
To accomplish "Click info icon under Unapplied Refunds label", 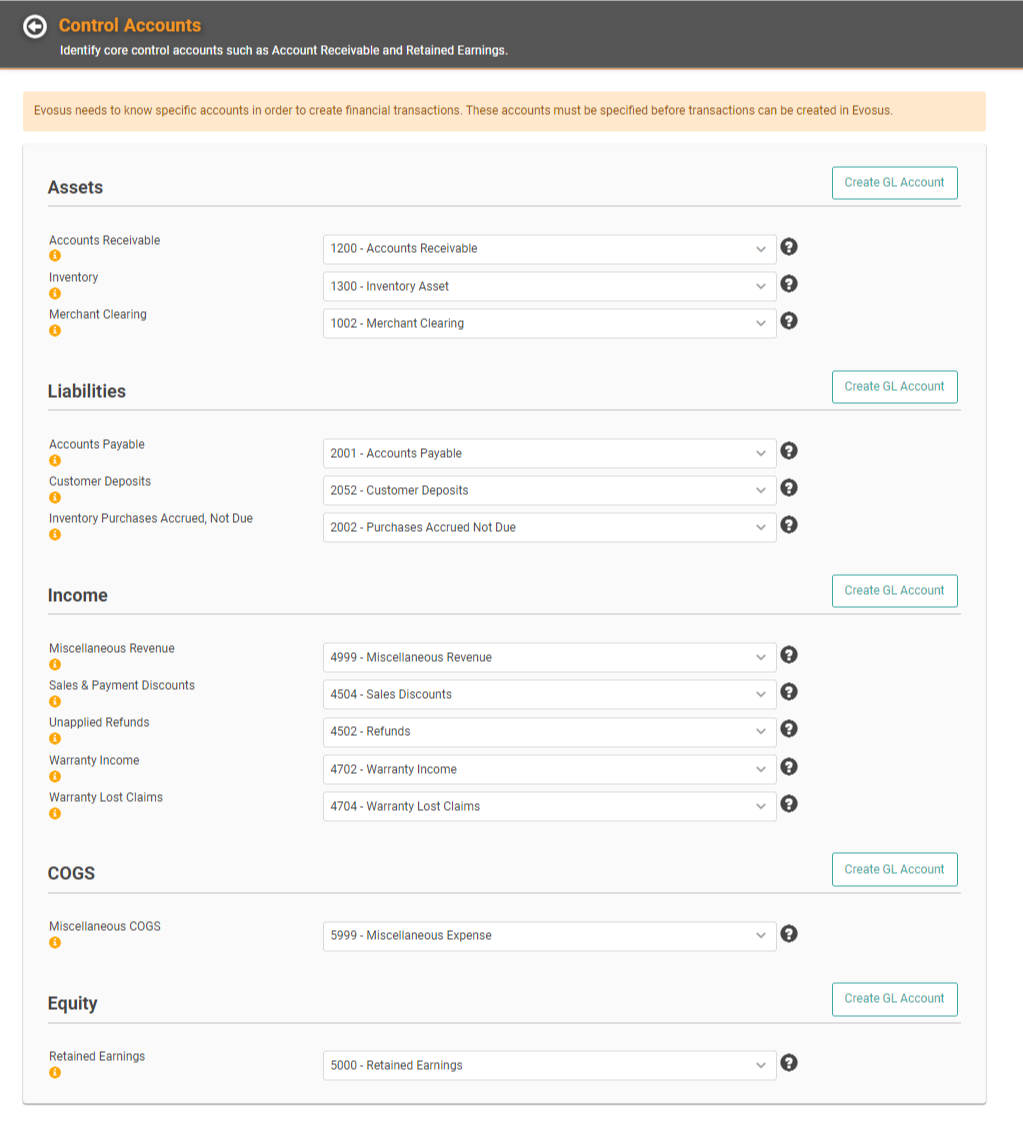I will coord(55,738).
